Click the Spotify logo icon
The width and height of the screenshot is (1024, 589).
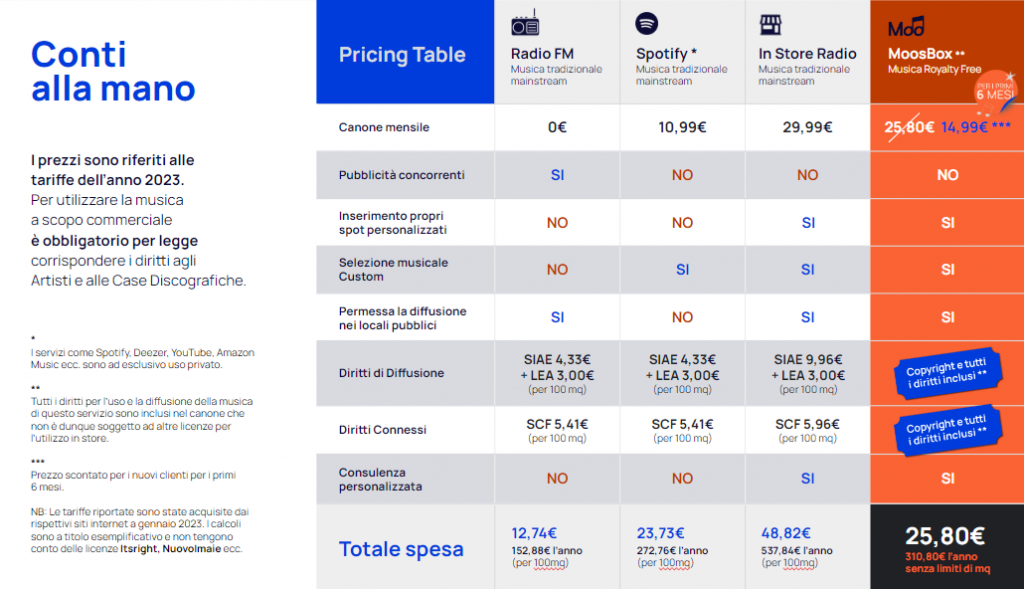[647, 24]
